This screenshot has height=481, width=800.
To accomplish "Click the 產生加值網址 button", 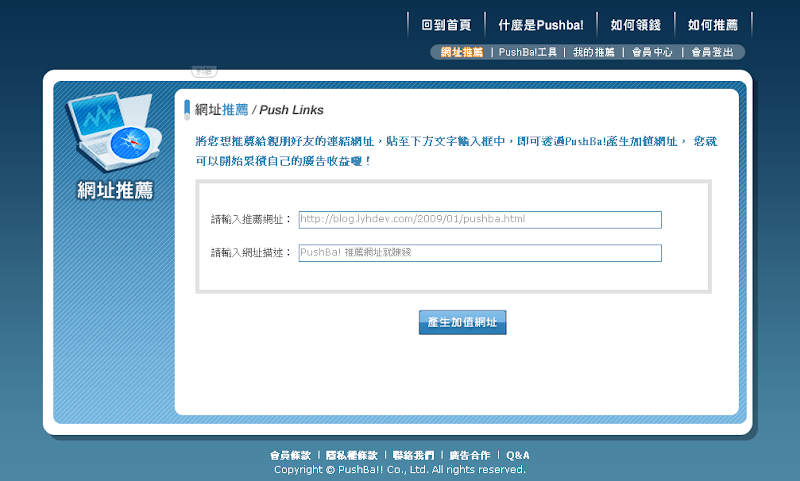I will (x=463, y=322).
